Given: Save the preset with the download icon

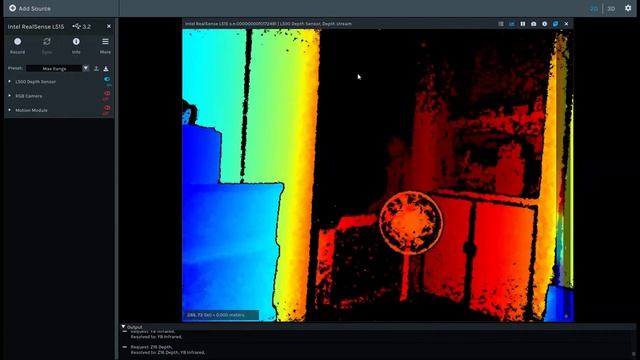Looking at the screenshot, I should coord(106,69).
